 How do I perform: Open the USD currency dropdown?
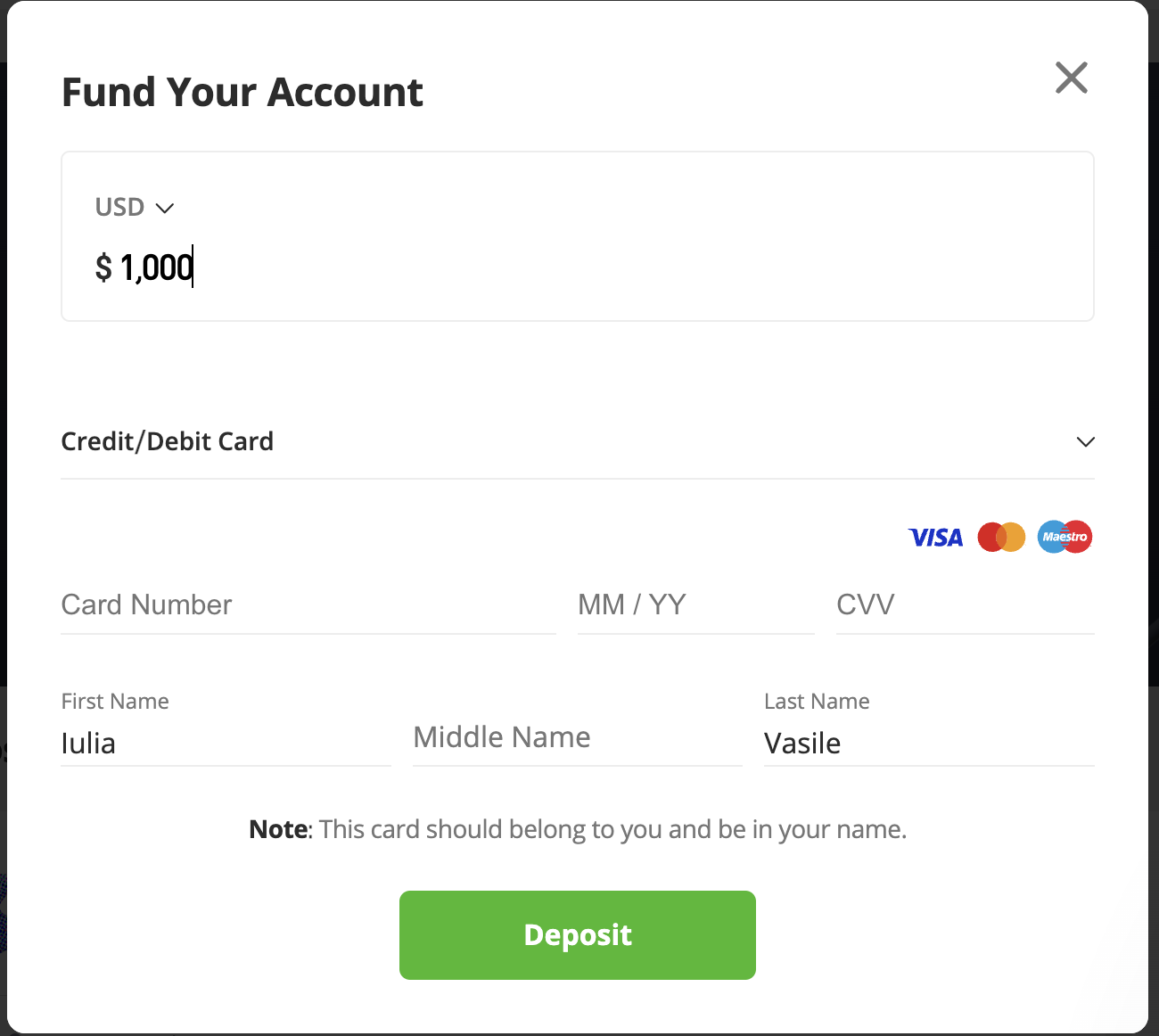(x=135, y=207)
